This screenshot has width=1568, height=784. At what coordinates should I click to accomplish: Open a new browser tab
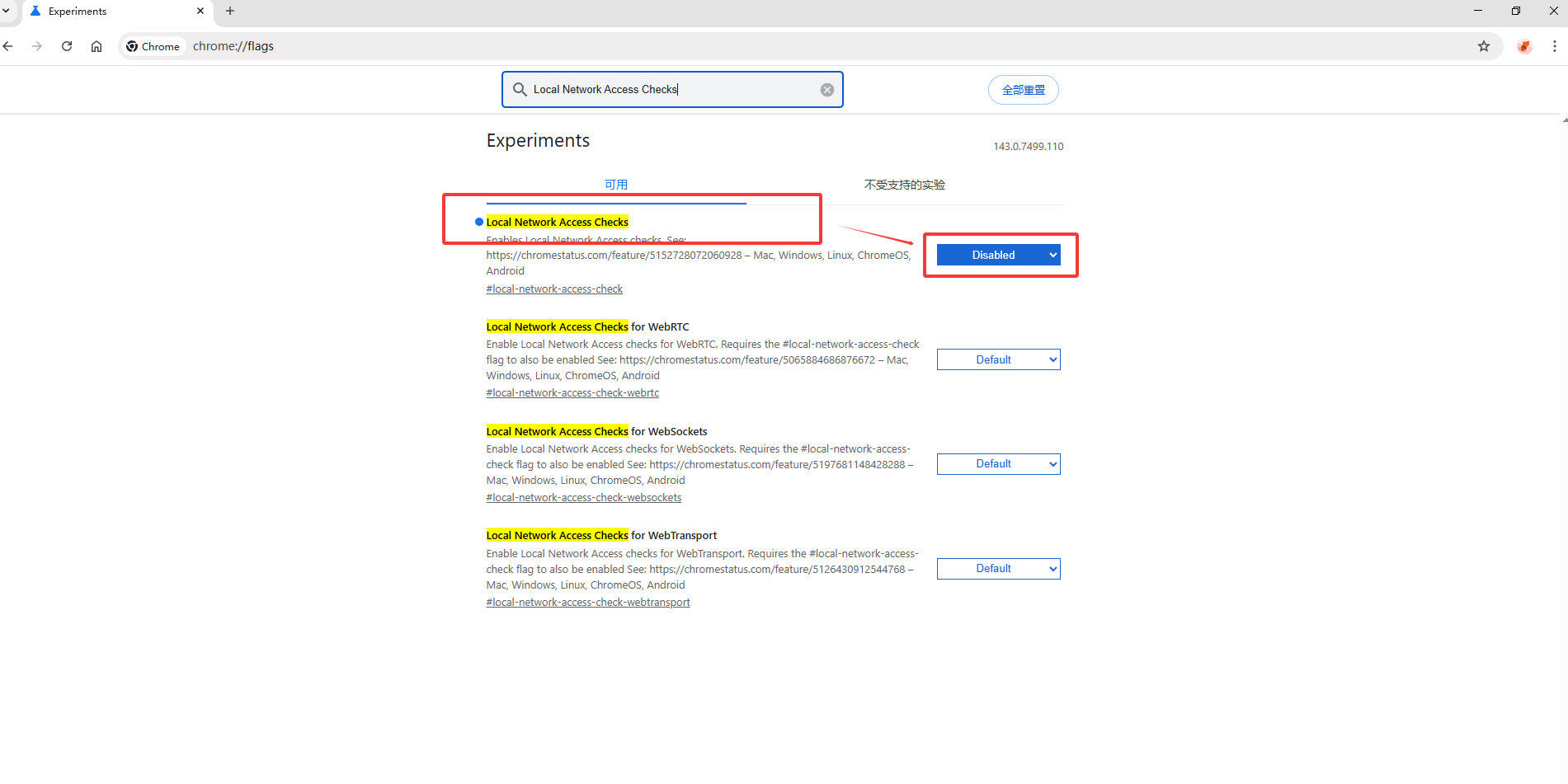coord(230,11)
